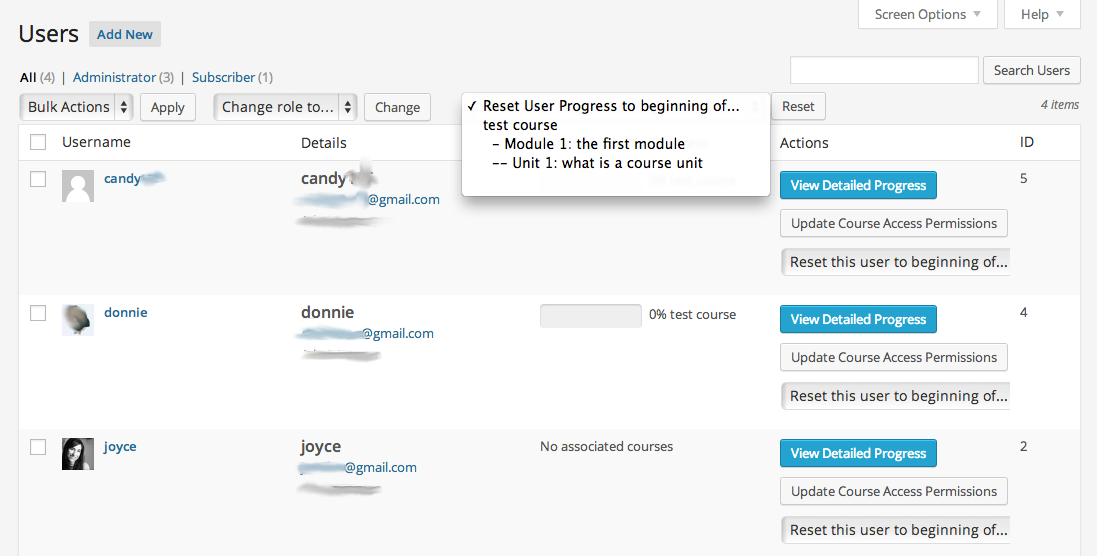Tick the checkbox next to joyce

(x=38, y=447)
